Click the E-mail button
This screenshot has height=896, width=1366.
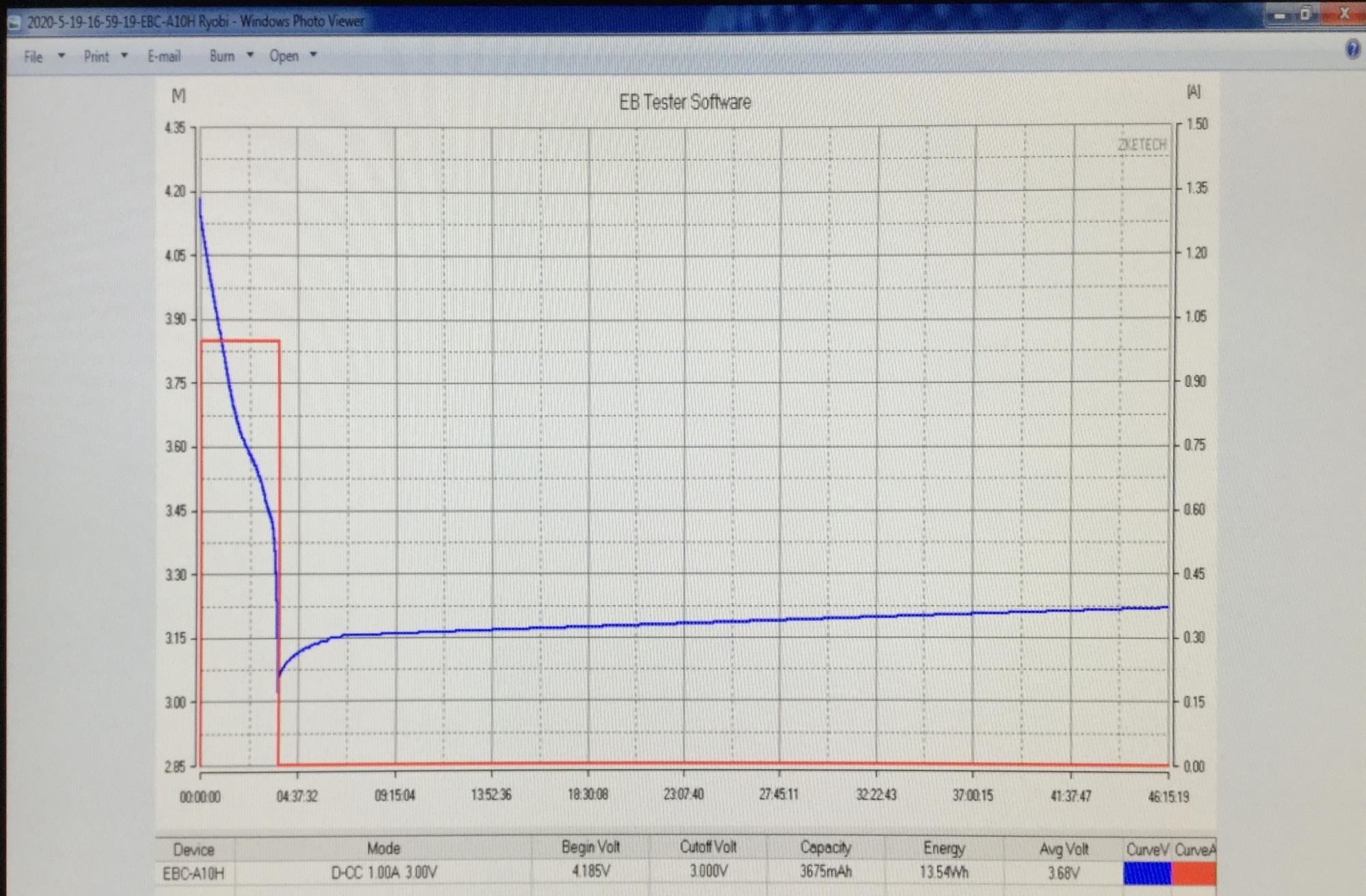coord(164,57)
